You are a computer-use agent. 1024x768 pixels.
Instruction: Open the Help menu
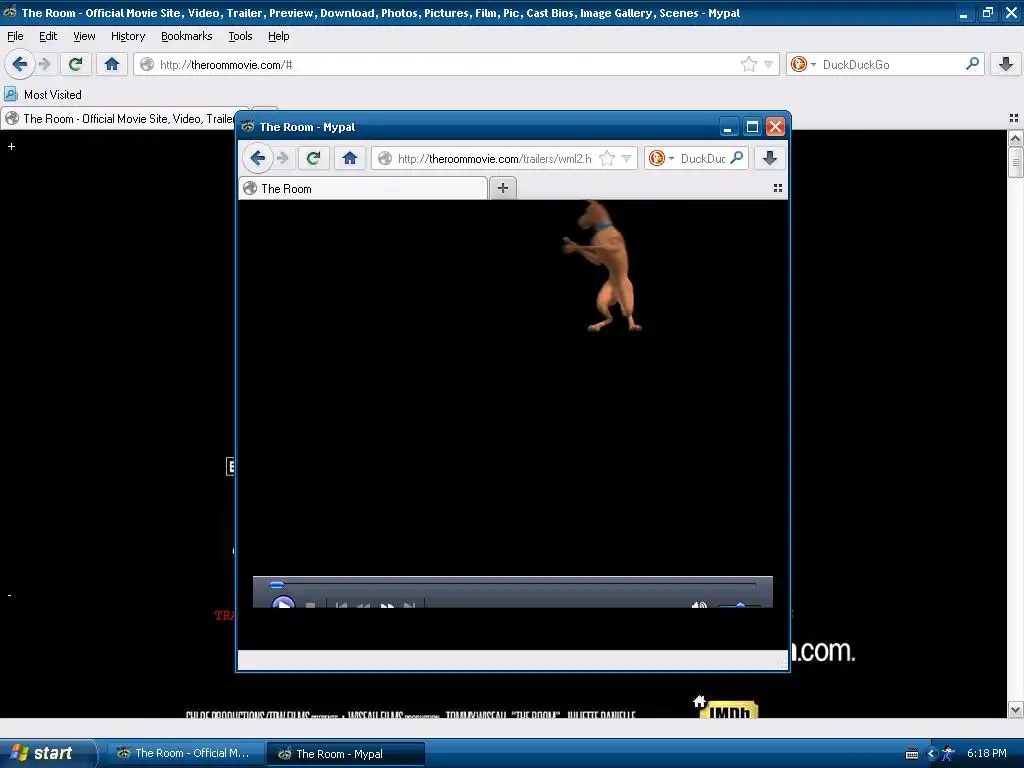point(278,36)
